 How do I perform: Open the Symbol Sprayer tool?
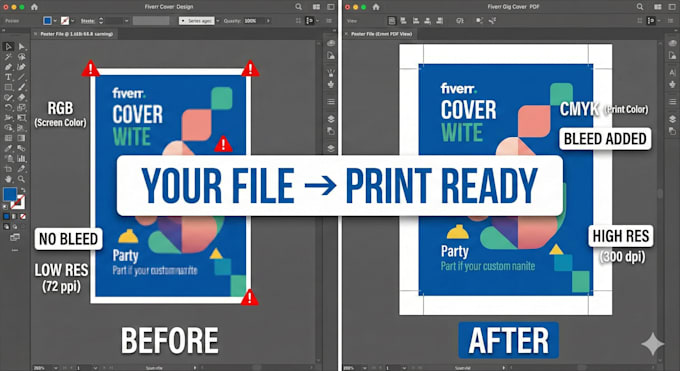[x=8, y=158]
